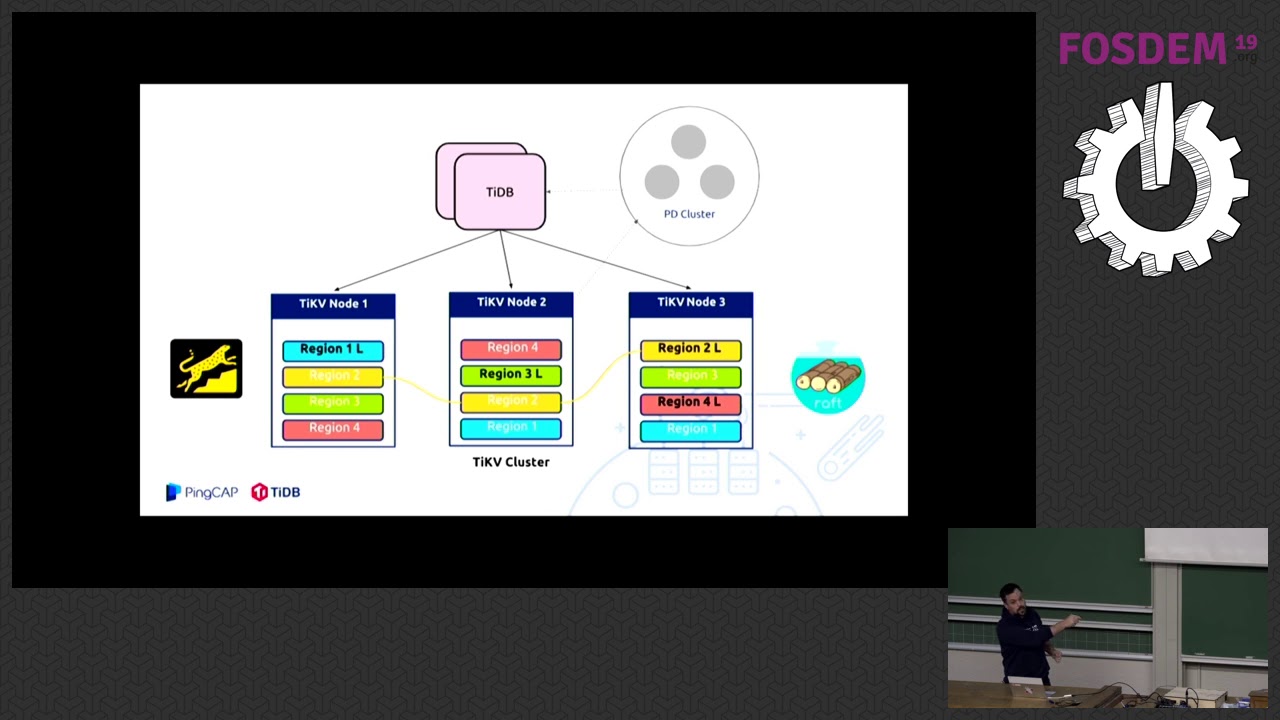Viewport: 1280px width, 720px height.
Task: Select green Region 3 in TiKV Node 1
Action: (333, 402)
